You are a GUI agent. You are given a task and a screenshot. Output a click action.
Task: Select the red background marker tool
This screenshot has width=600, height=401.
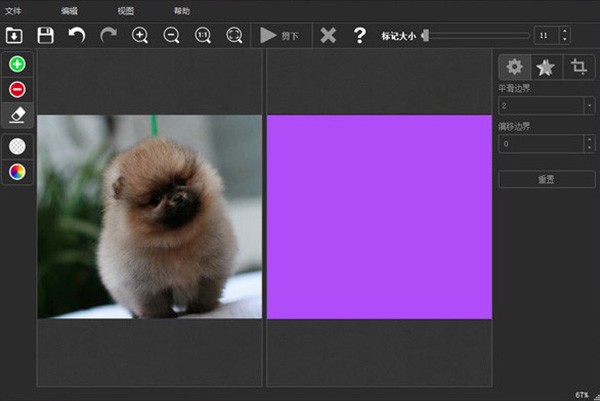(x=17, y=90)
